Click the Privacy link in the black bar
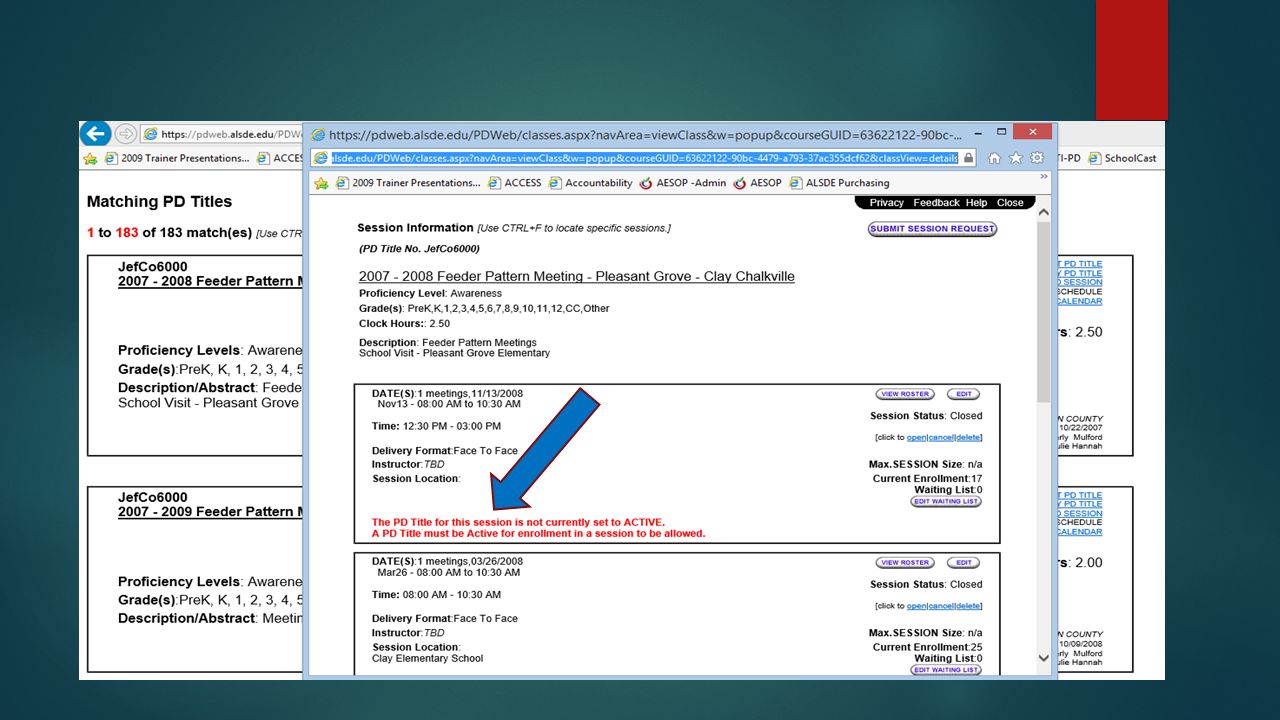 pyautogui.click(x=886, y=202)
